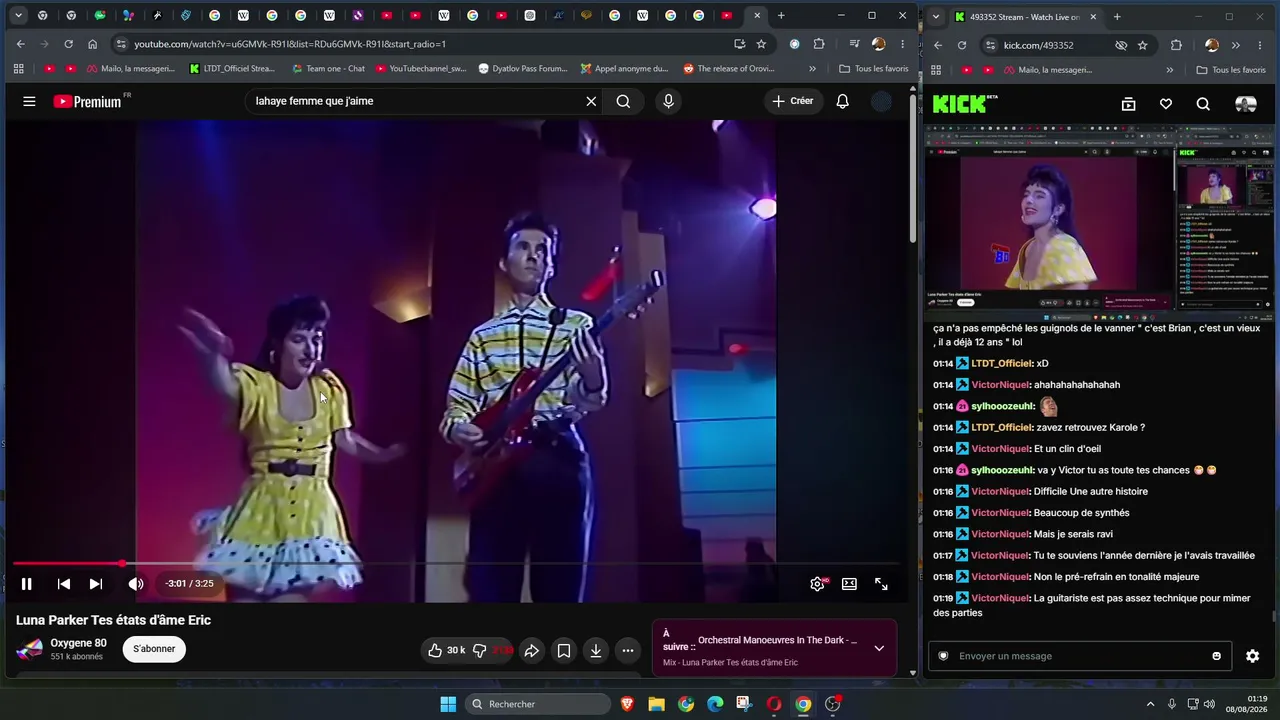Open the Oxygene 80 channel name link
The width and height of the screenshot is (1280, 720).
79,643
